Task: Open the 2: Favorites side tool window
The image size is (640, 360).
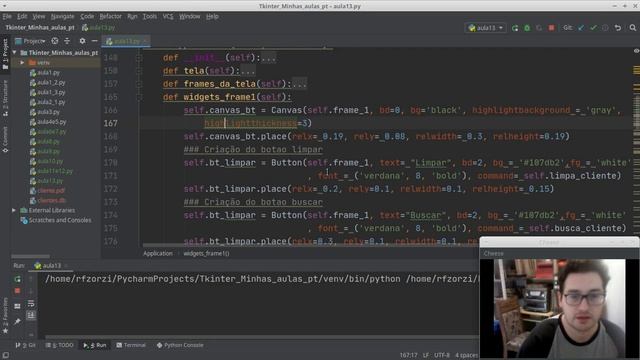Action: 5,315
